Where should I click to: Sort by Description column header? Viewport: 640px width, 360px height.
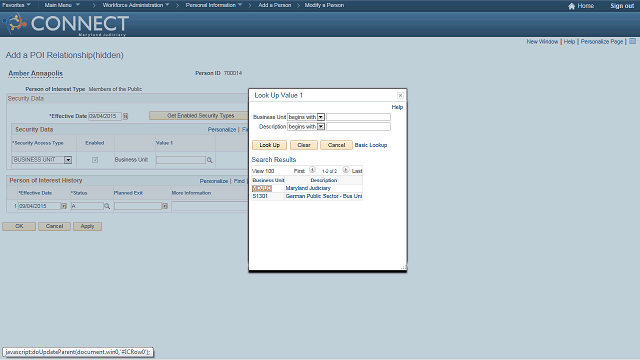point(324,180)
